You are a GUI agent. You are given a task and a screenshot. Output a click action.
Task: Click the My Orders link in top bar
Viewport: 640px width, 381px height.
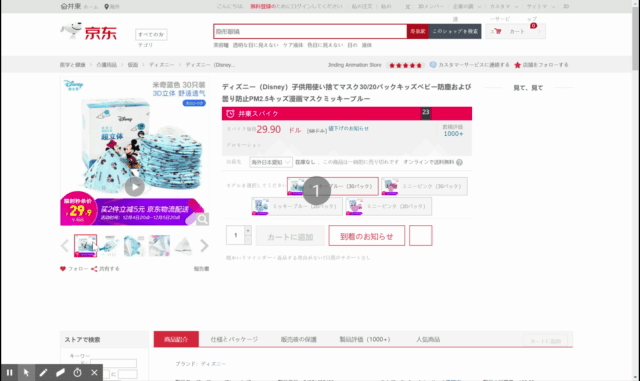(x=362, y=7)
